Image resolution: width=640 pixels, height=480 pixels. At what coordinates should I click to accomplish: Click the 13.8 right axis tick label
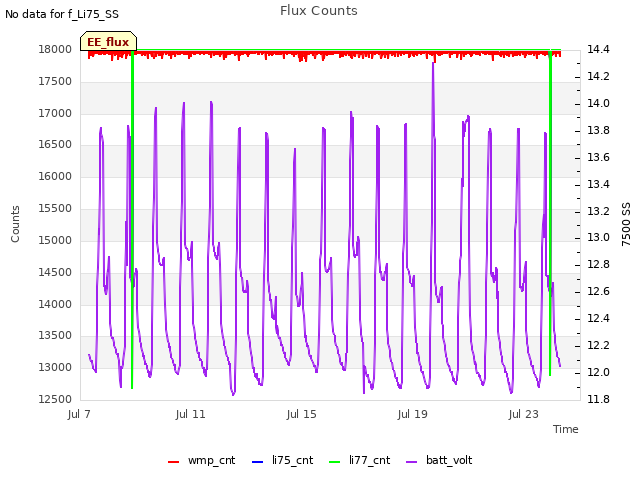pyautogui.click(x=598, y=130)
